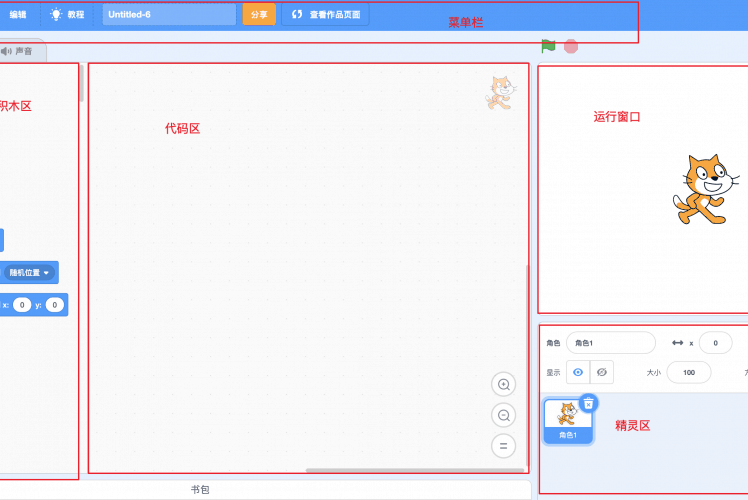Hide the sprite with the crossed-eye icon
Image resolution: width=748 pixels, height=500 pixels.
click(x=602, y=372)
